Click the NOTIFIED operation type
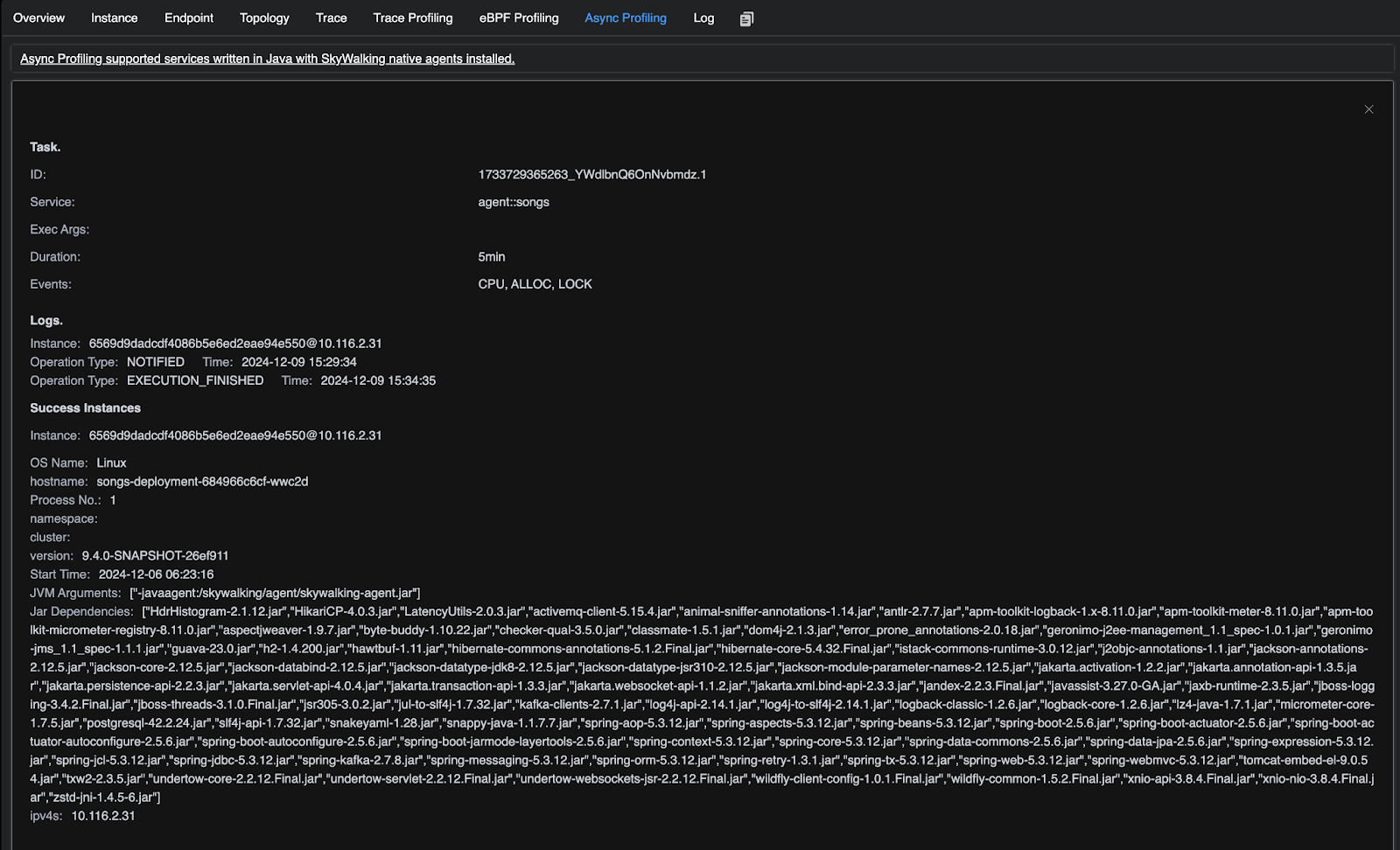The image size is (1400, 850). point(156,362)
